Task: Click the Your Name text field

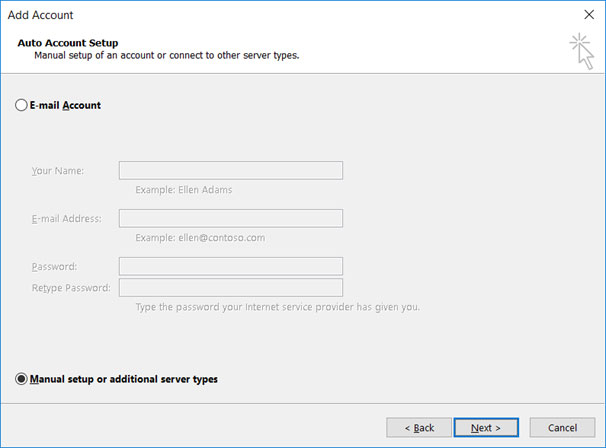Action: (x=231, y=170)
